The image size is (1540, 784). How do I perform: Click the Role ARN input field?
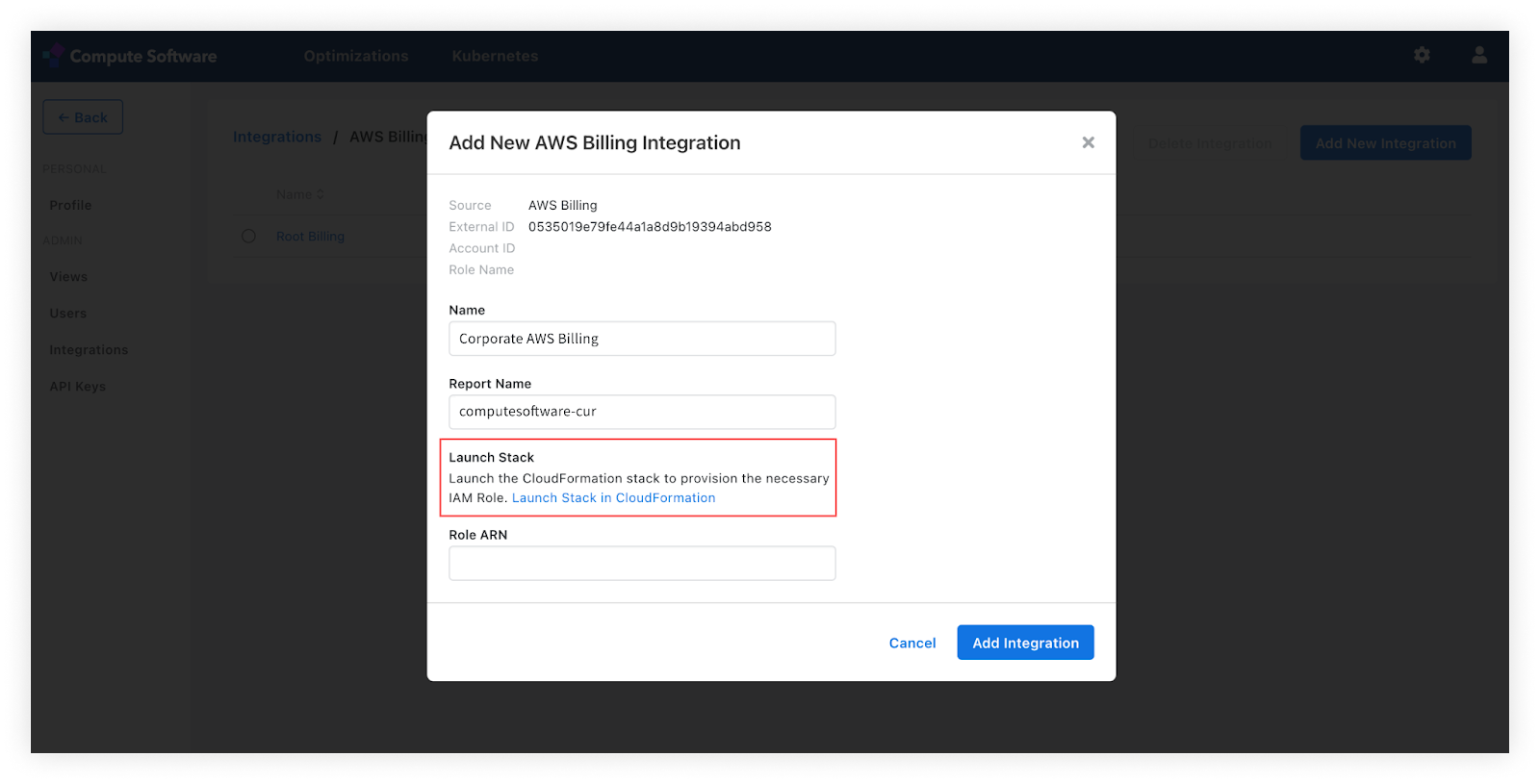[642, 563]
